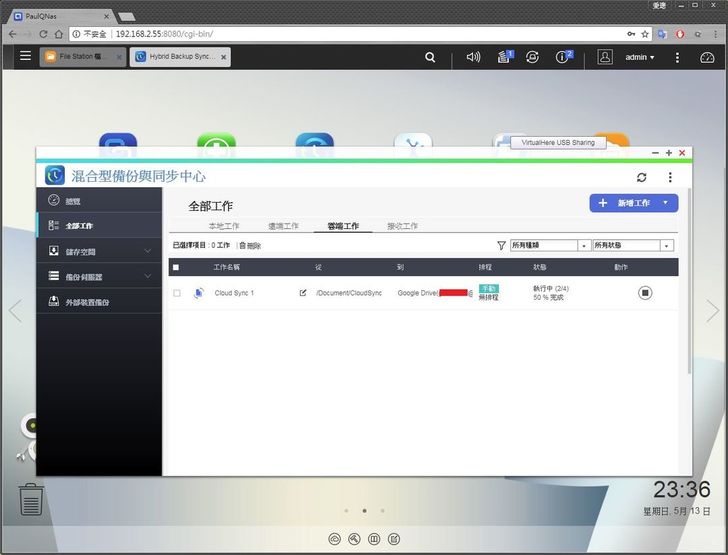This screenshot has width=728, height=555.
Task: Click the edit icon beside Cloud Sync 1
Action: pos(303,293)
